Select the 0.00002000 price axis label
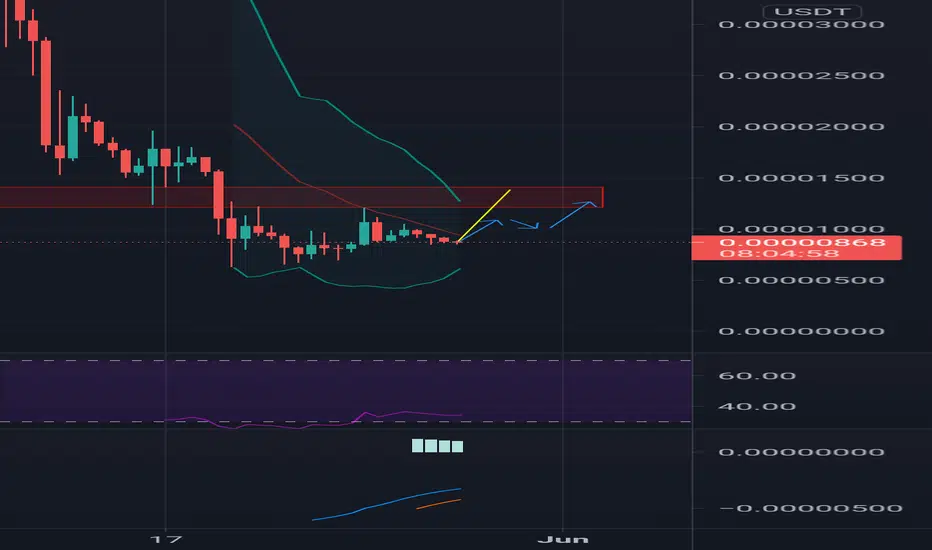This screenshot has height=550, width=932. click(801, 127)
